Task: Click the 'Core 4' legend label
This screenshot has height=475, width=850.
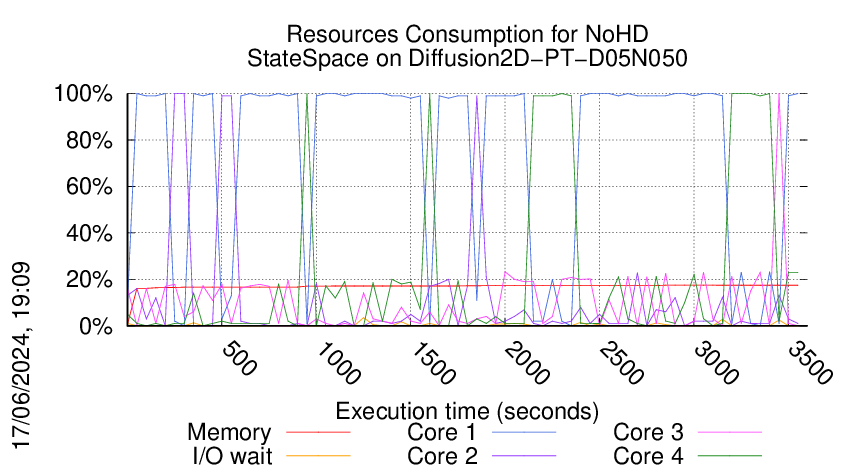Action: pos(648,456)
